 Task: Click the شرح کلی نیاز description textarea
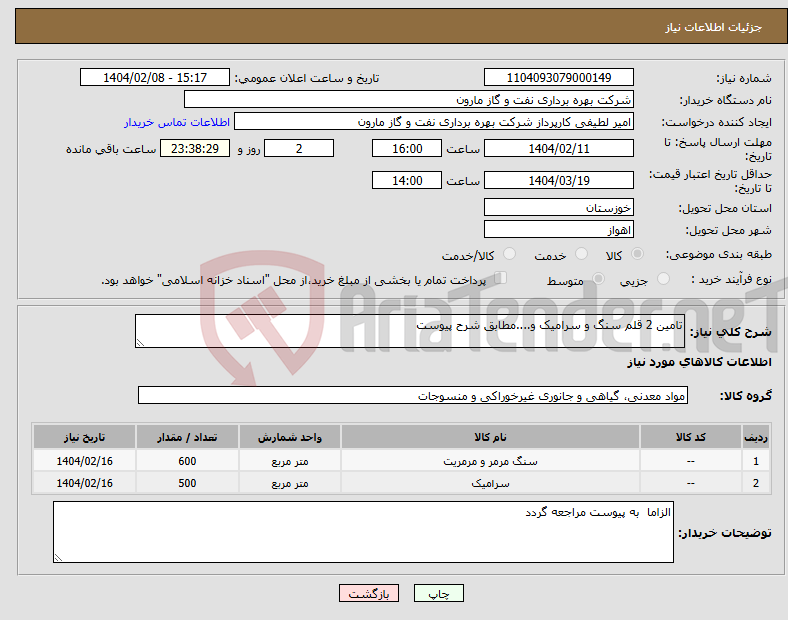pyautogui.click(x=410, y=331)
